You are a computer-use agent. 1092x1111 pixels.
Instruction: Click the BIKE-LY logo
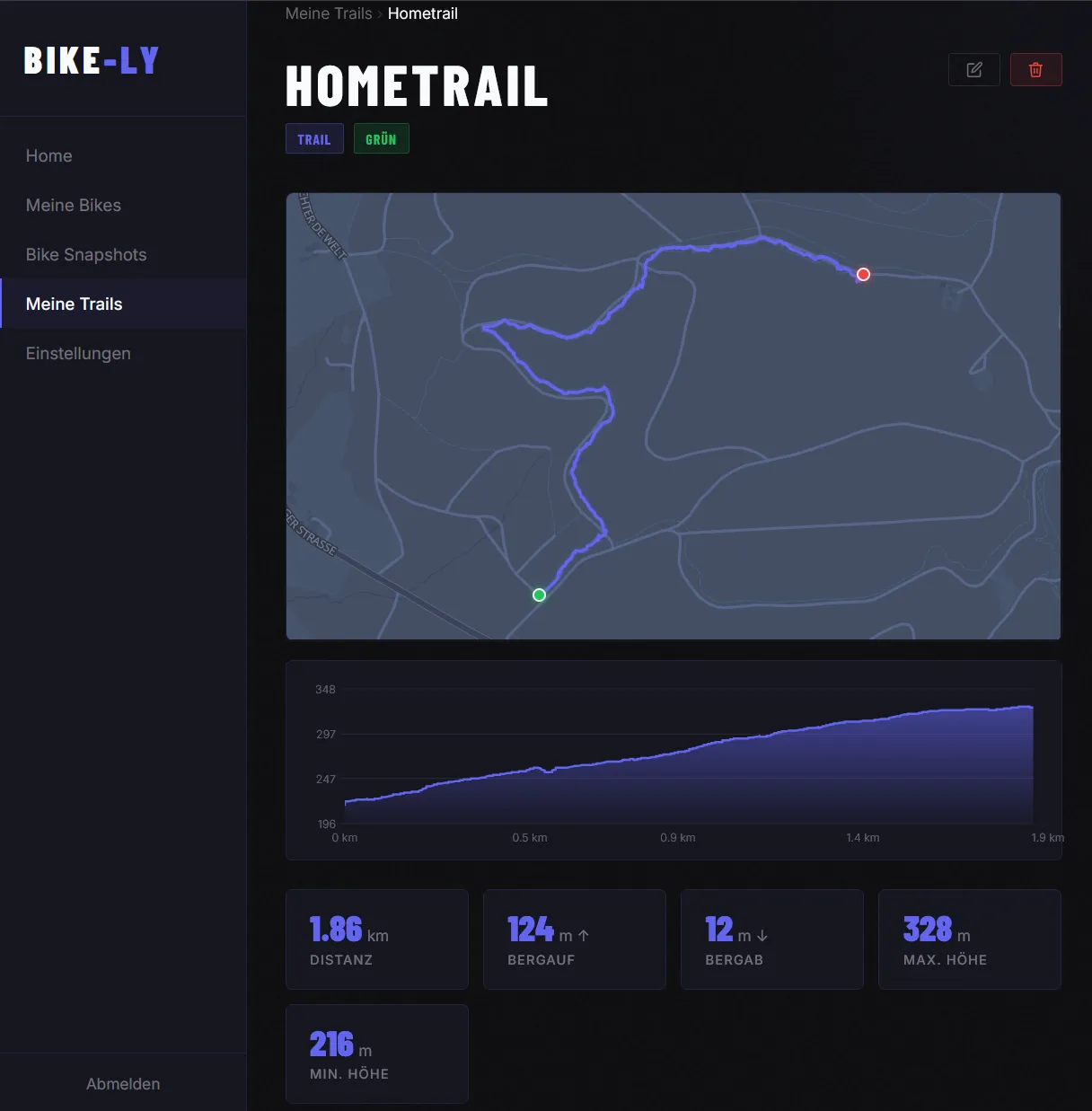pos(90,60)
